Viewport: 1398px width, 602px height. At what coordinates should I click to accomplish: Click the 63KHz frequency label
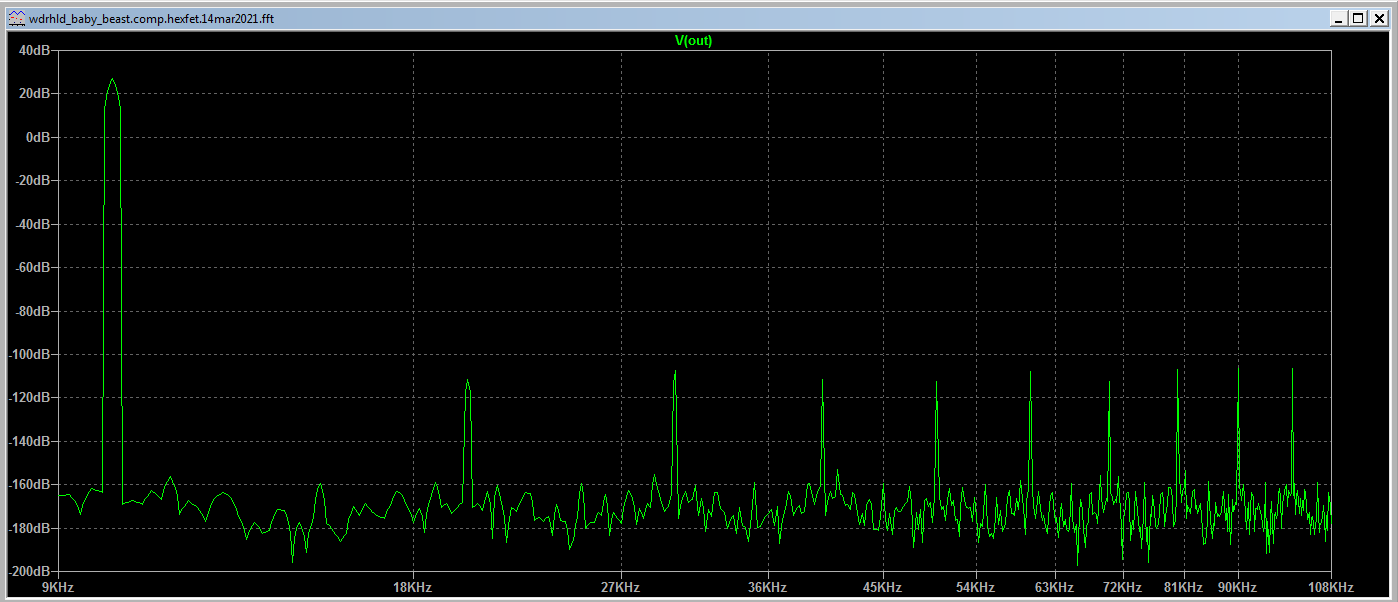pos(1055,588)
